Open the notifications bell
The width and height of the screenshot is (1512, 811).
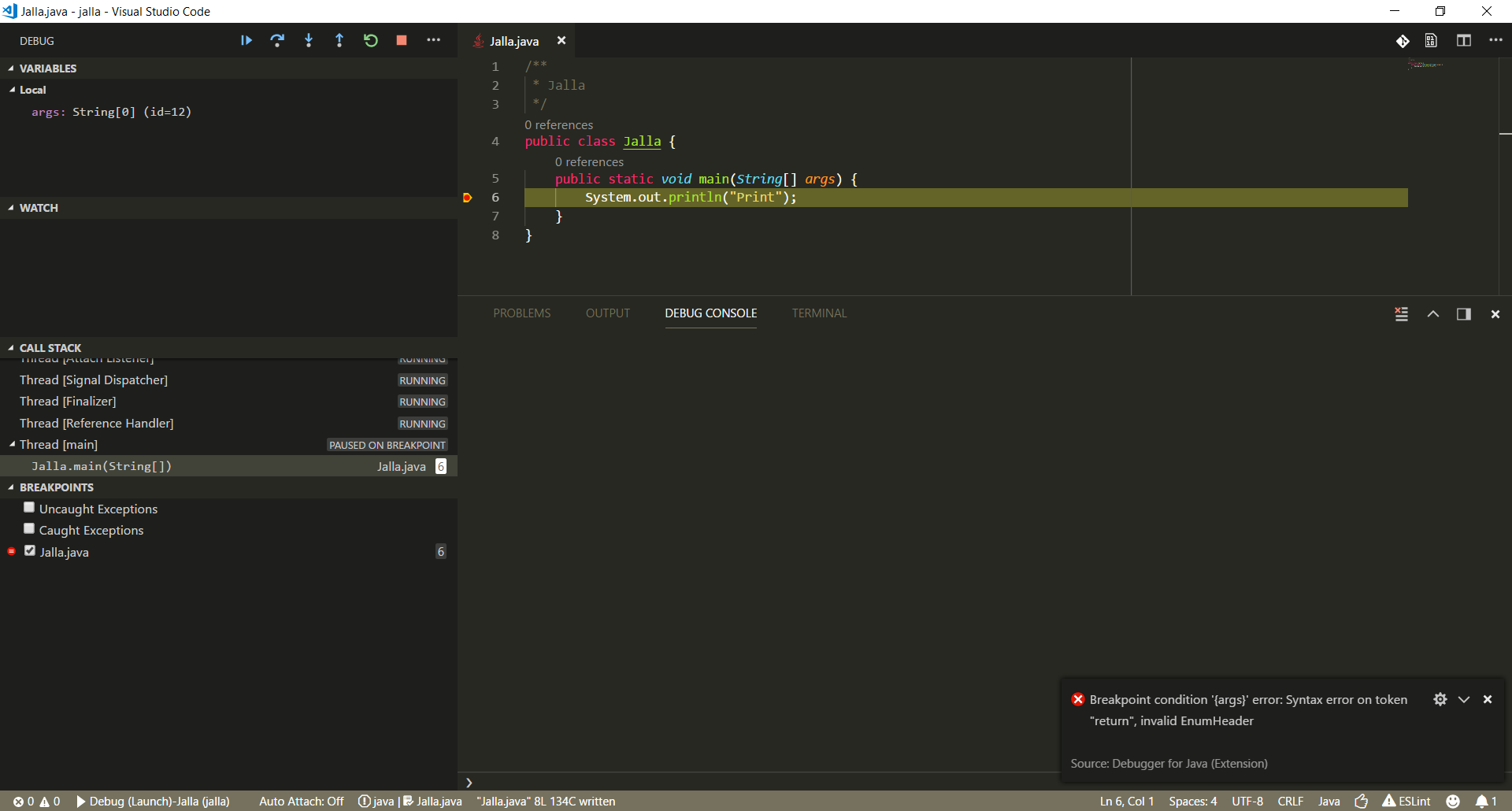click(1486, 801)
